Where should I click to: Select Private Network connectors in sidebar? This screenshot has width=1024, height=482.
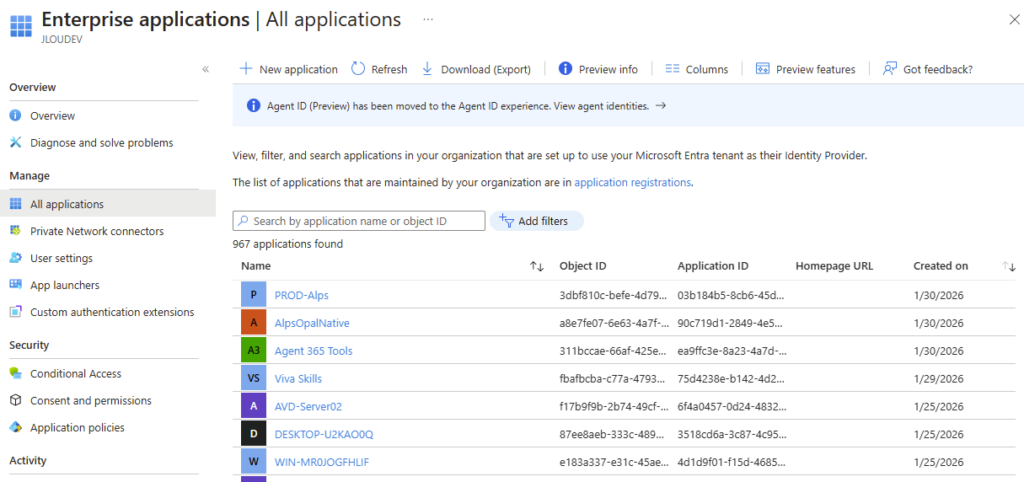[96, 231]
